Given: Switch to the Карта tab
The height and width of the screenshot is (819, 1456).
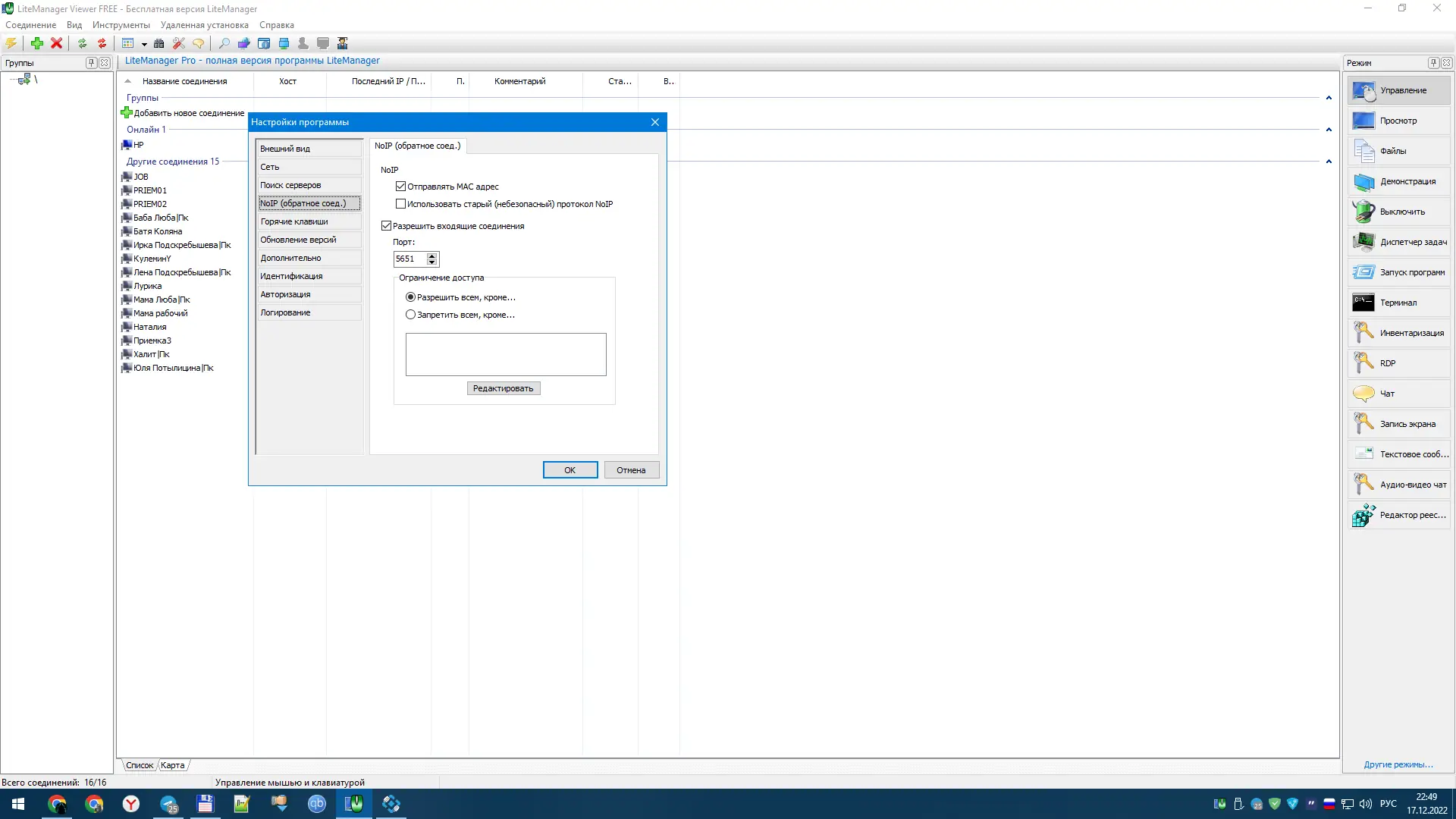Looking at the screenshot, I should click(172, 765).
